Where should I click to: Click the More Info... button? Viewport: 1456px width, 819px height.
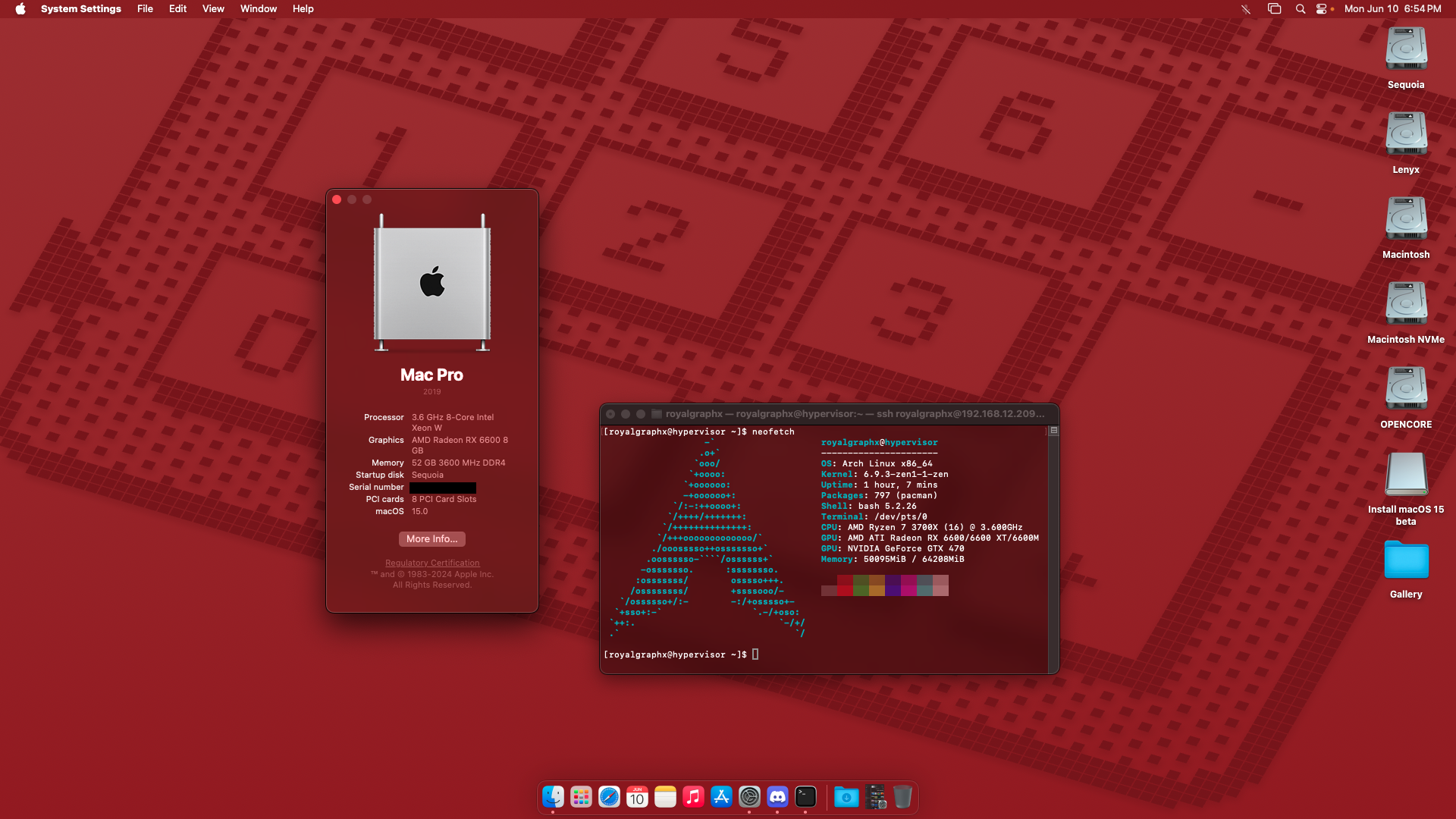(x=432, y=539)
